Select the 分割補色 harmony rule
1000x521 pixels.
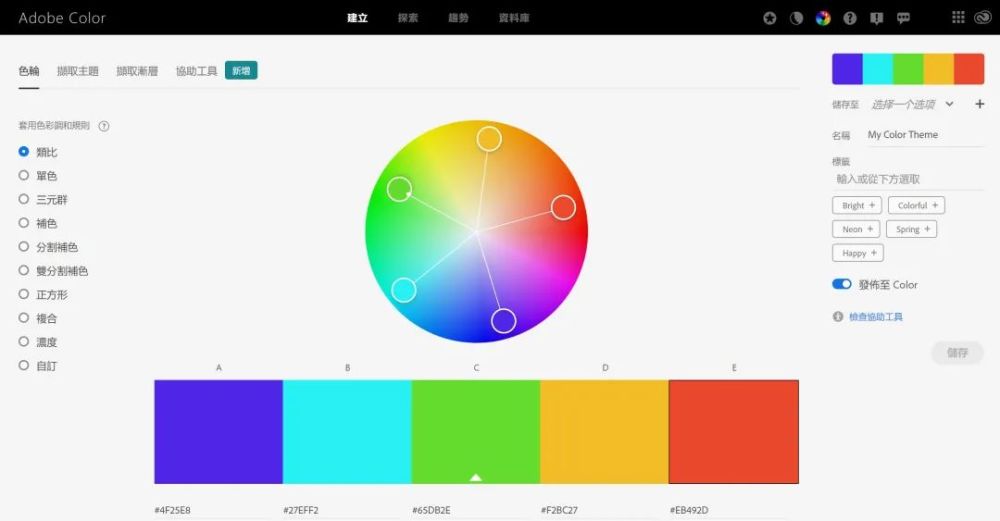click(24, 246)
